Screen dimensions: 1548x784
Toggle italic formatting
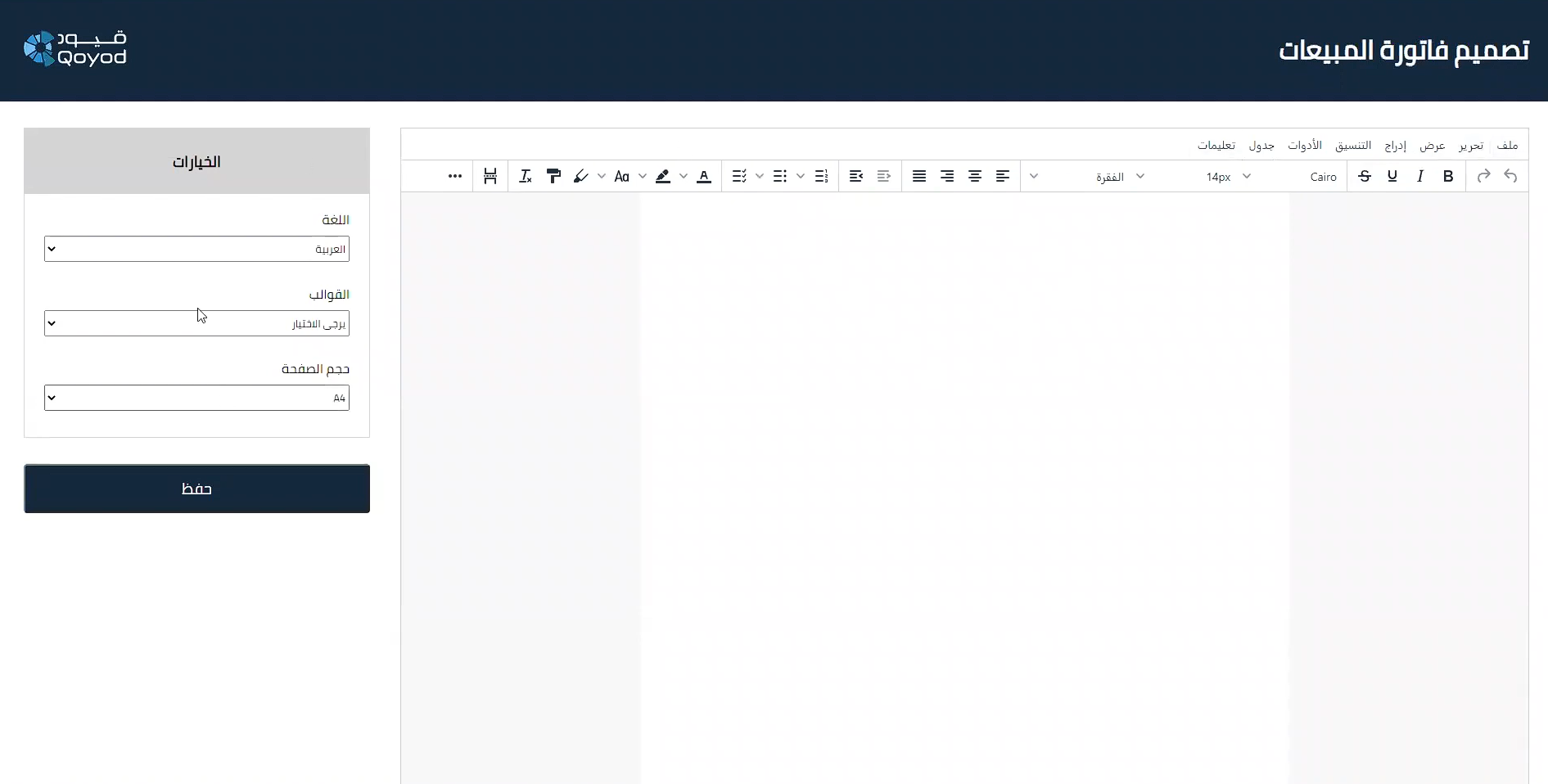tap(1419, 176)
